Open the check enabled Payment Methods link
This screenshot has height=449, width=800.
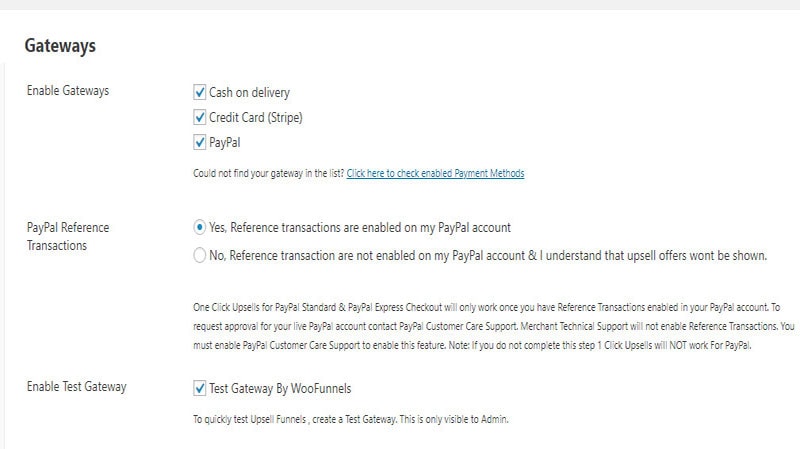click(x=435, y=173)
